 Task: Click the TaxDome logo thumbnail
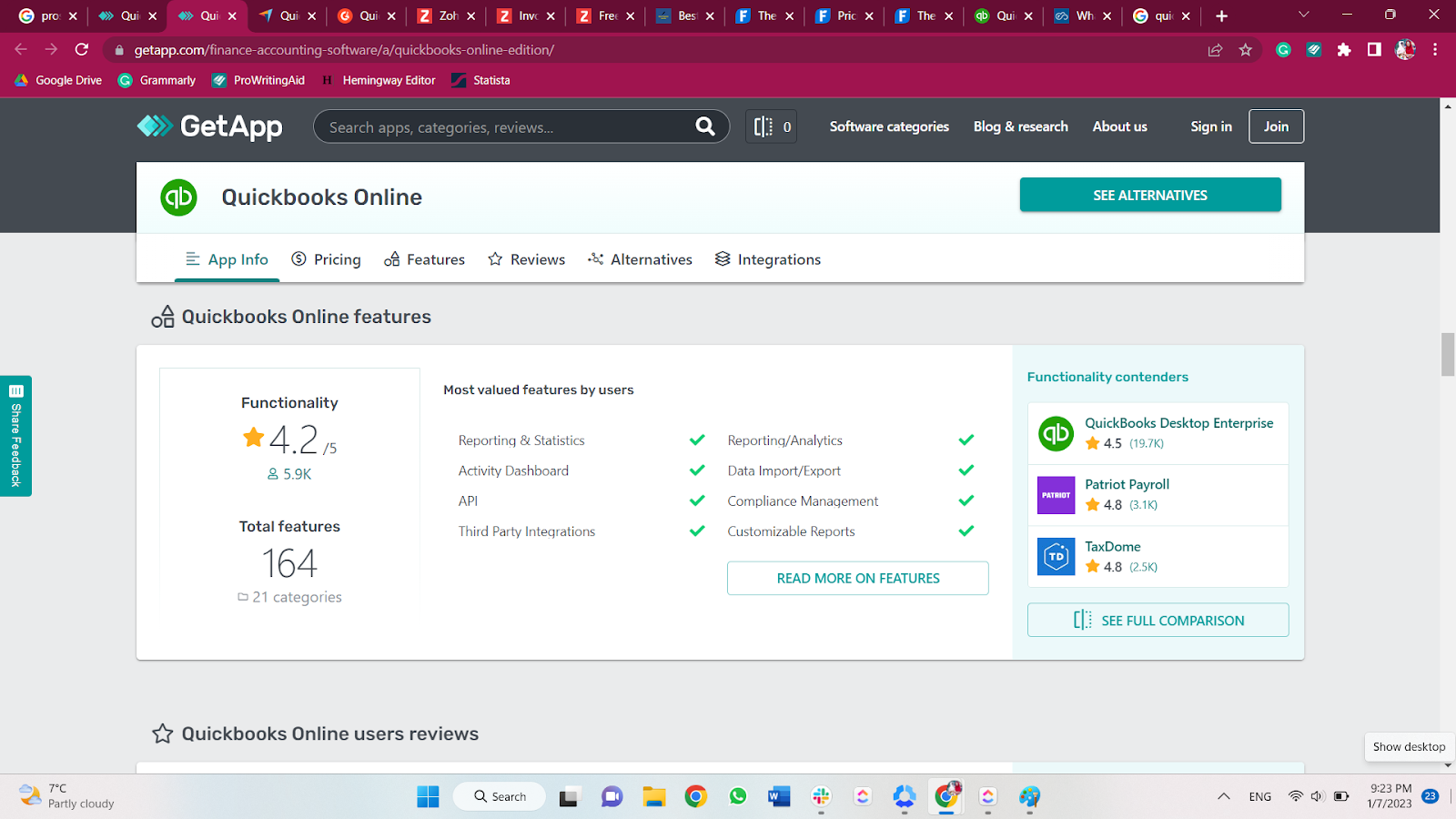click(x=1057, y=557)
